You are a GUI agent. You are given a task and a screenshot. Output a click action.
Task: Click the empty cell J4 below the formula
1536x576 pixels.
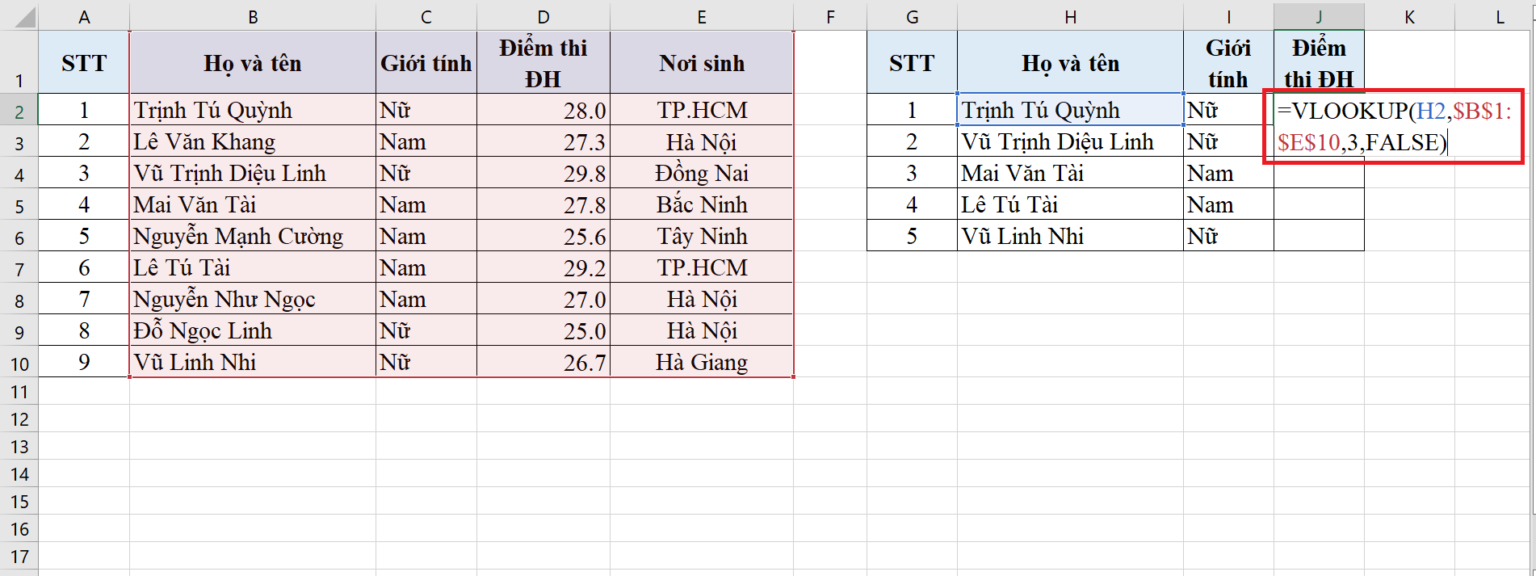[x=1318, y=172]
